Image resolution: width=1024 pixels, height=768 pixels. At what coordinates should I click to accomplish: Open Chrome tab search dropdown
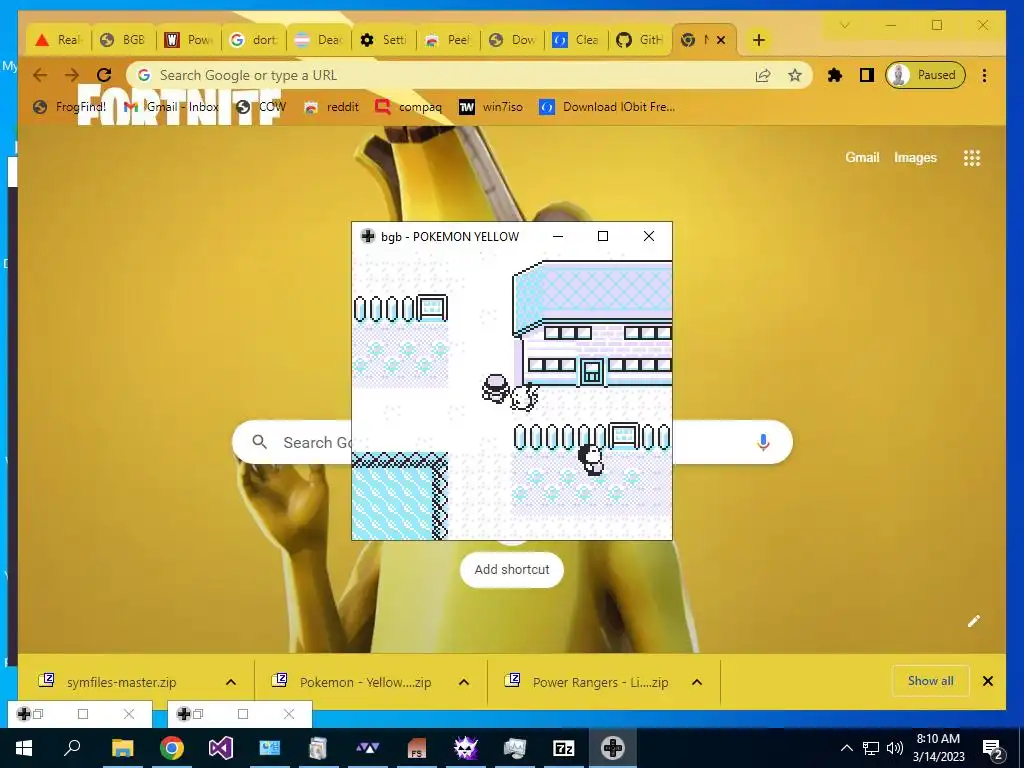coord(844,25)
